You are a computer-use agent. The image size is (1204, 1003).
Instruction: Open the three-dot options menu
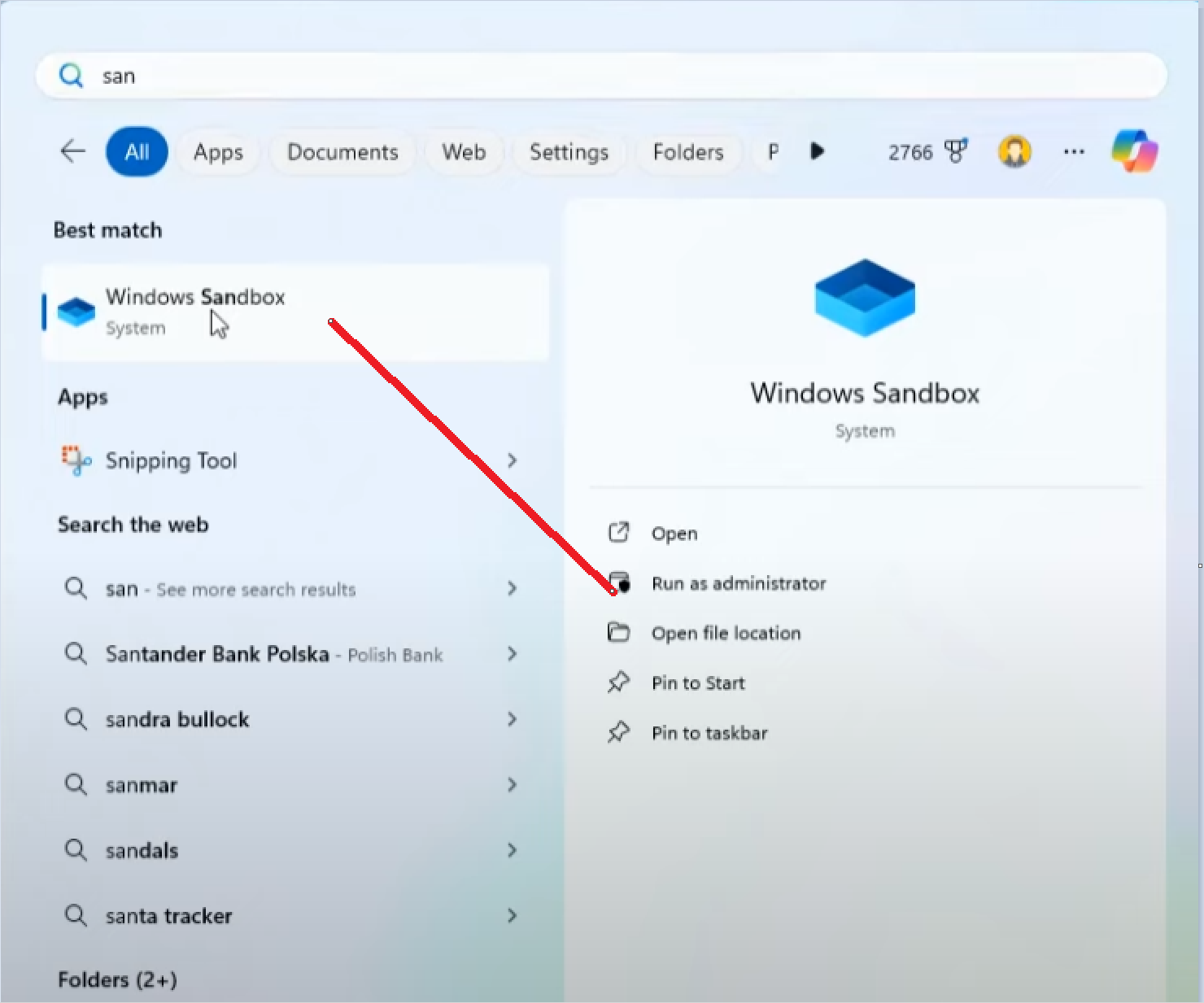1074,151
